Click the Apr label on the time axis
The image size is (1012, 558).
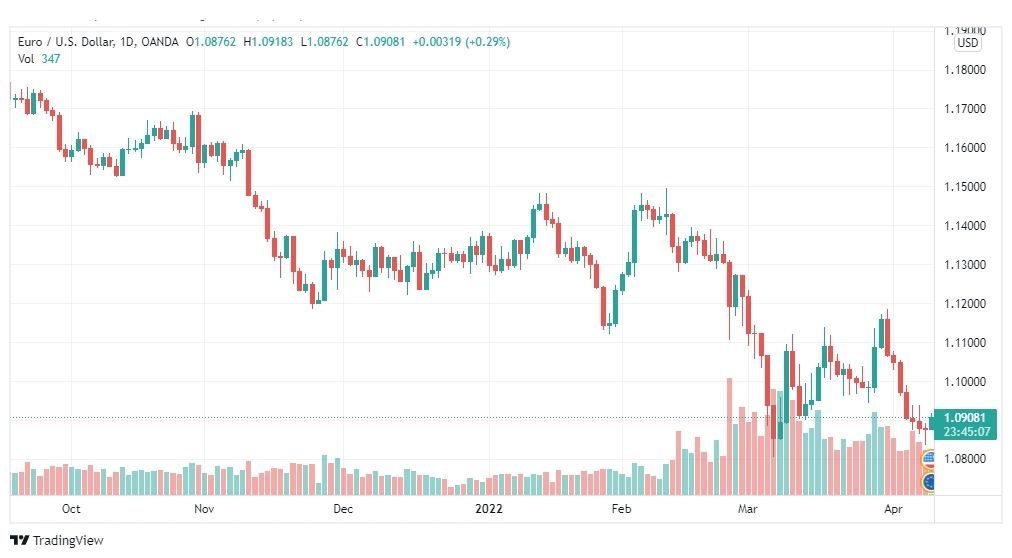(x=893, y=509)
